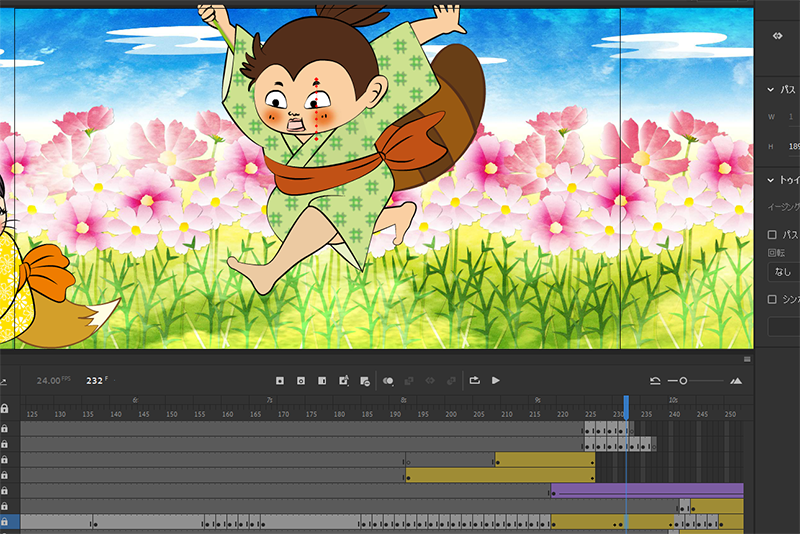Click the Auto Keyframe icon

pos(344,381)
